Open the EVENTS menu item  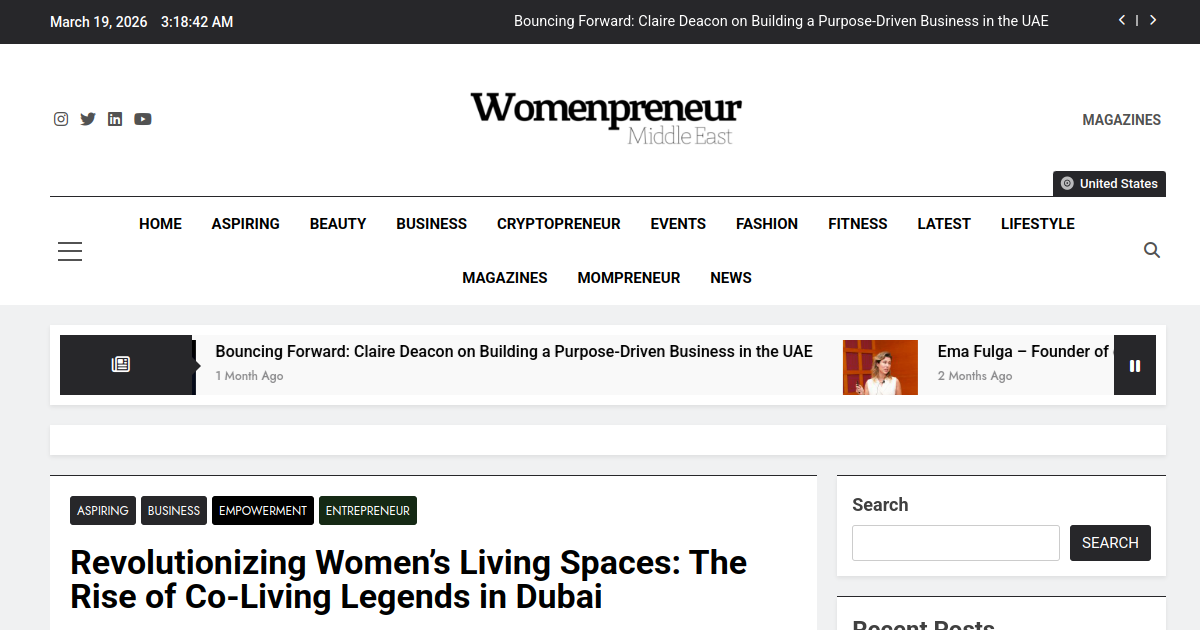tap(678, 224)
